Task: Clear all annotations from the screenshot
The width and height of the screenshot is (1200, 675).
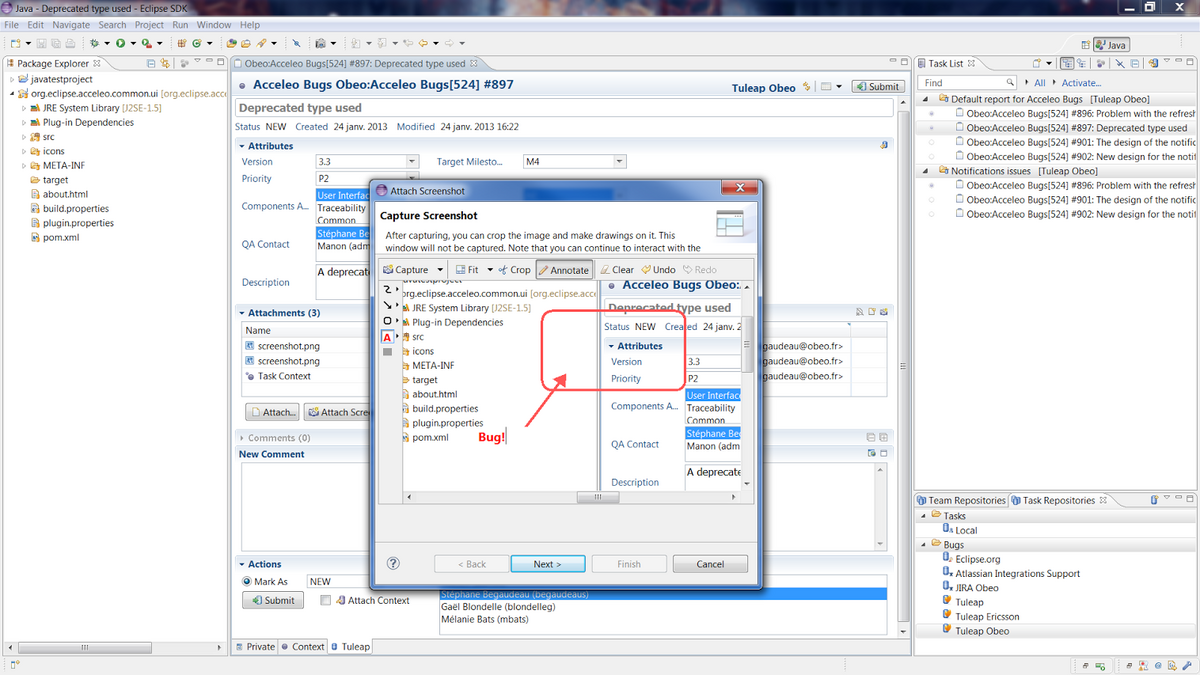Action: [x=616, y=270]
